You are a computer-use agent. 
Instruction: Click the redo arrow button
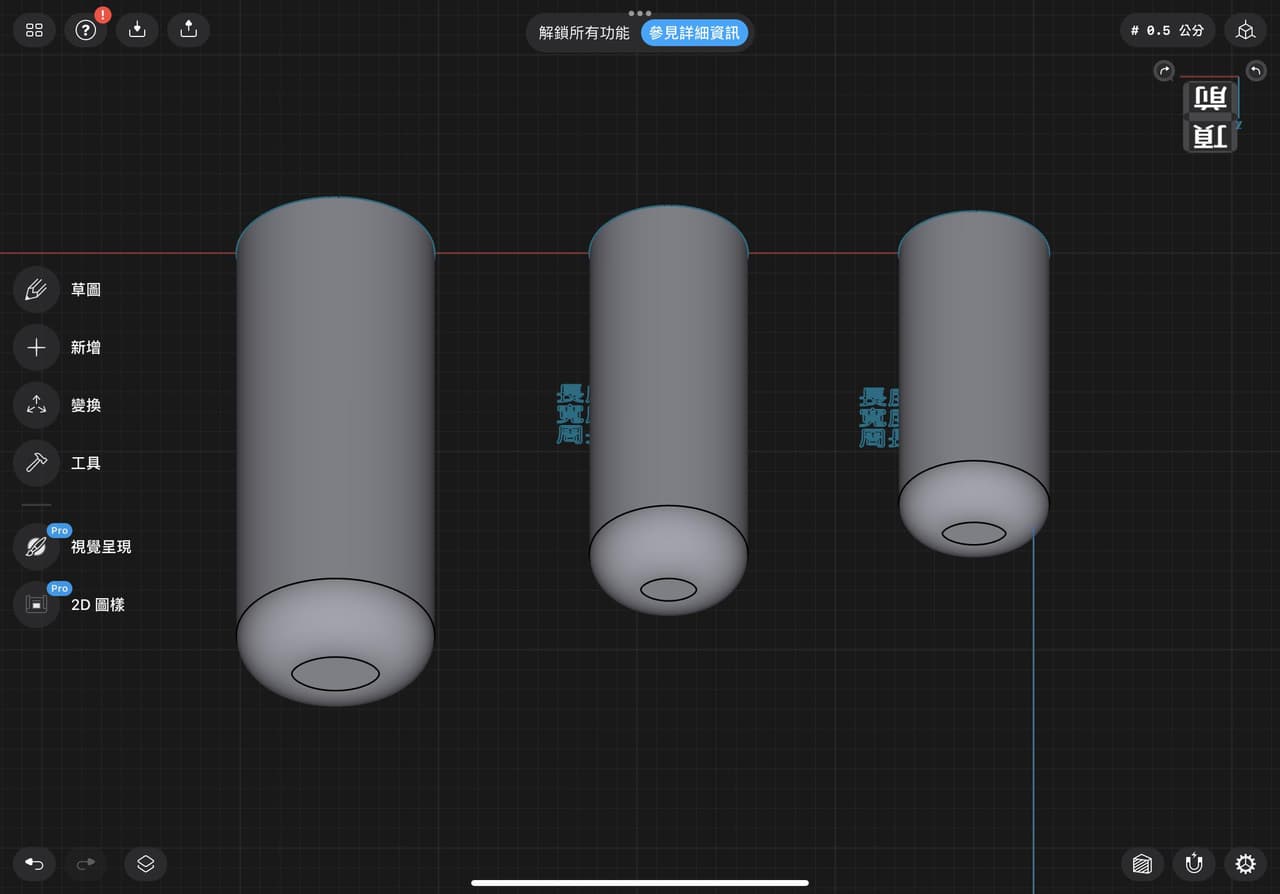pos(86,863)
